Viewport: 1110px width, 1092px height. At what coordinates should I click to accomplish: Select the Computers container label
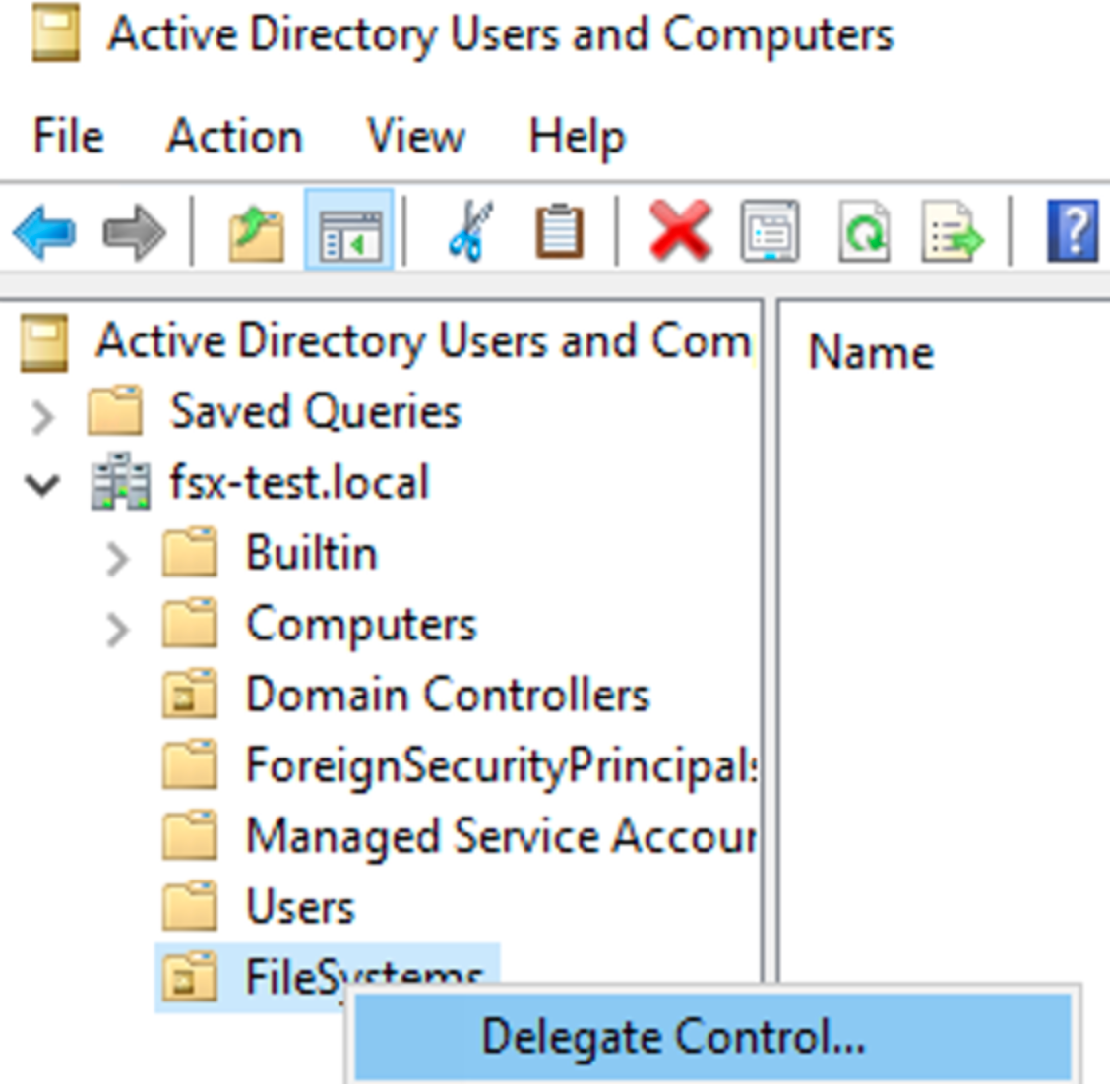click(x=361, y=626)
